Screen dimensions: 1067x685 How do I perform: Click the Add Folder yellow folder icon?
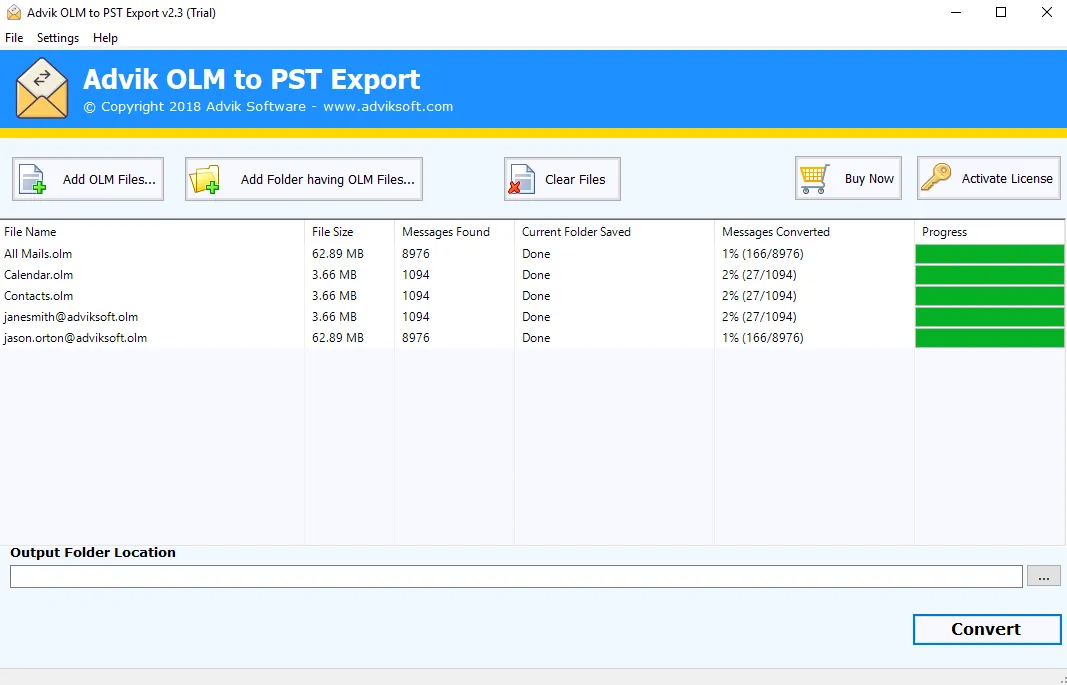[205, 179]
